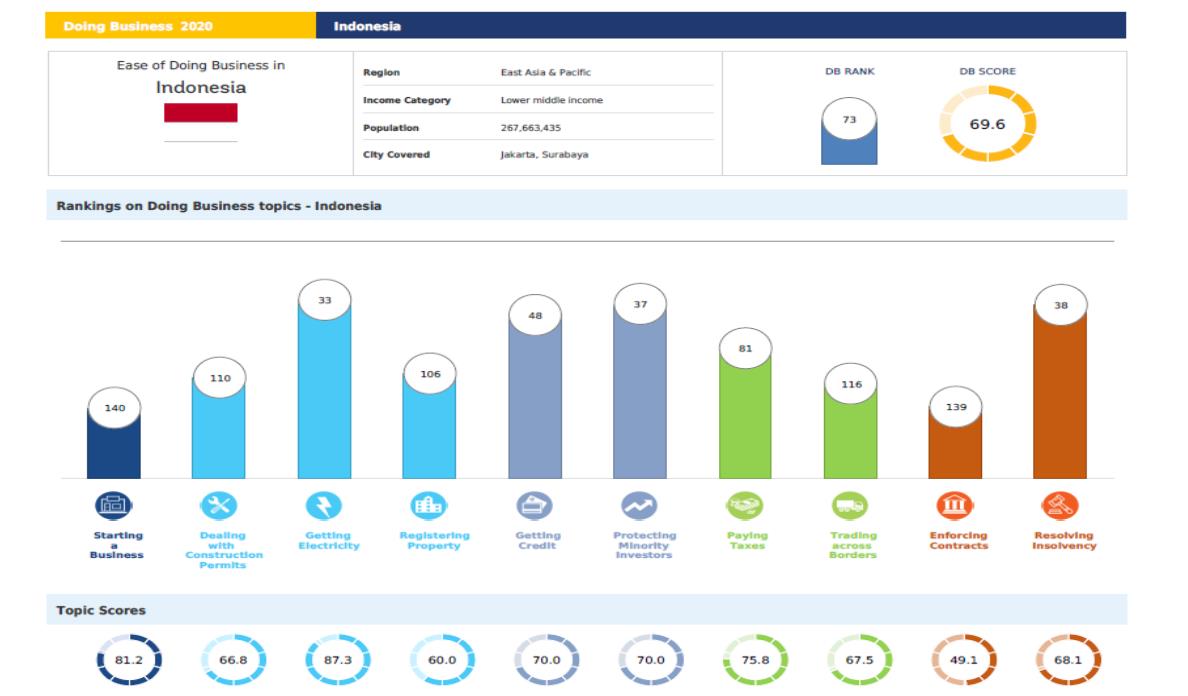
Task: Open the Registering Property building icon
Action: pos(429,506)
